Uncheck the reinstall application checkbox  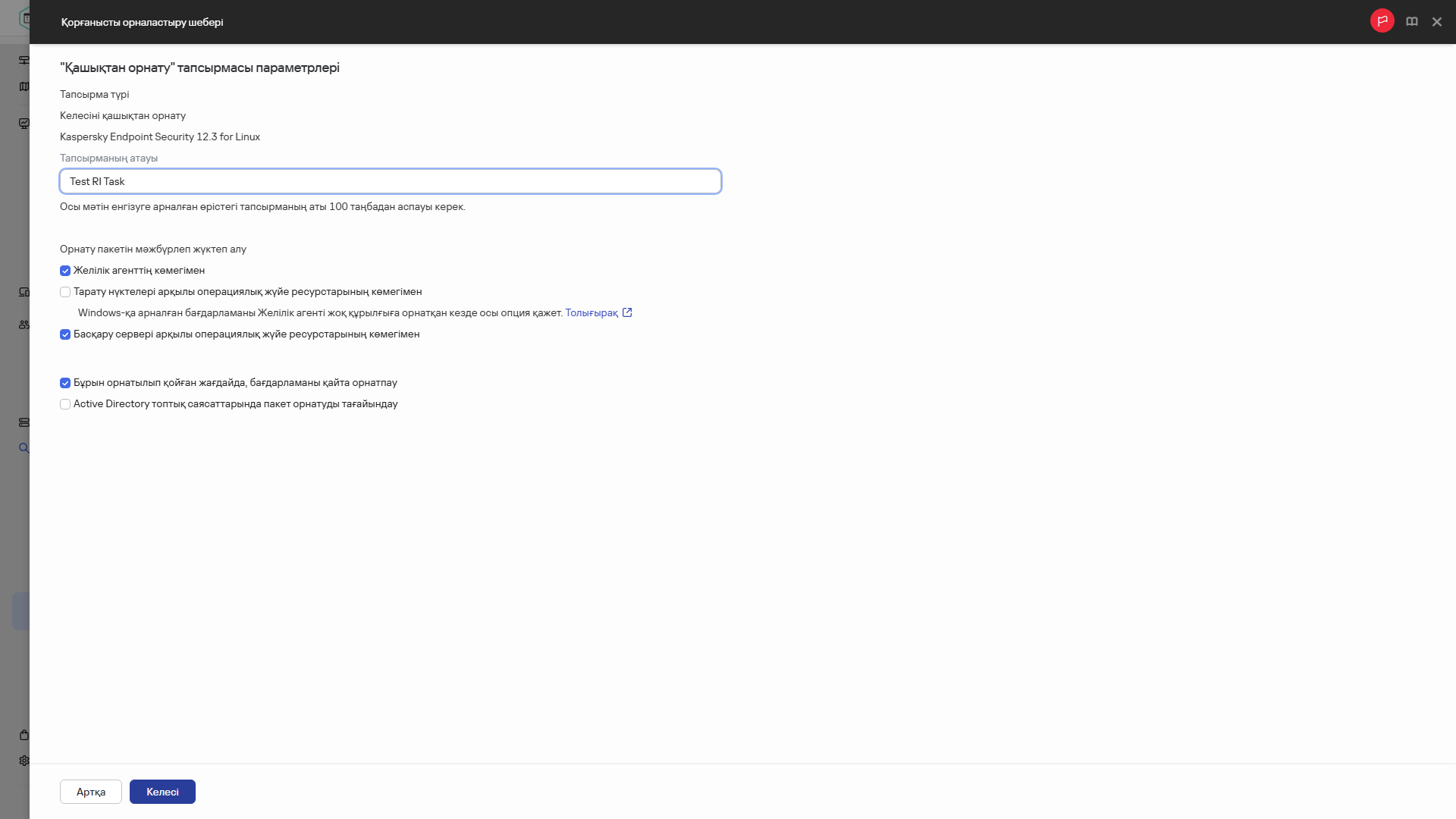(x=65, y=383)
